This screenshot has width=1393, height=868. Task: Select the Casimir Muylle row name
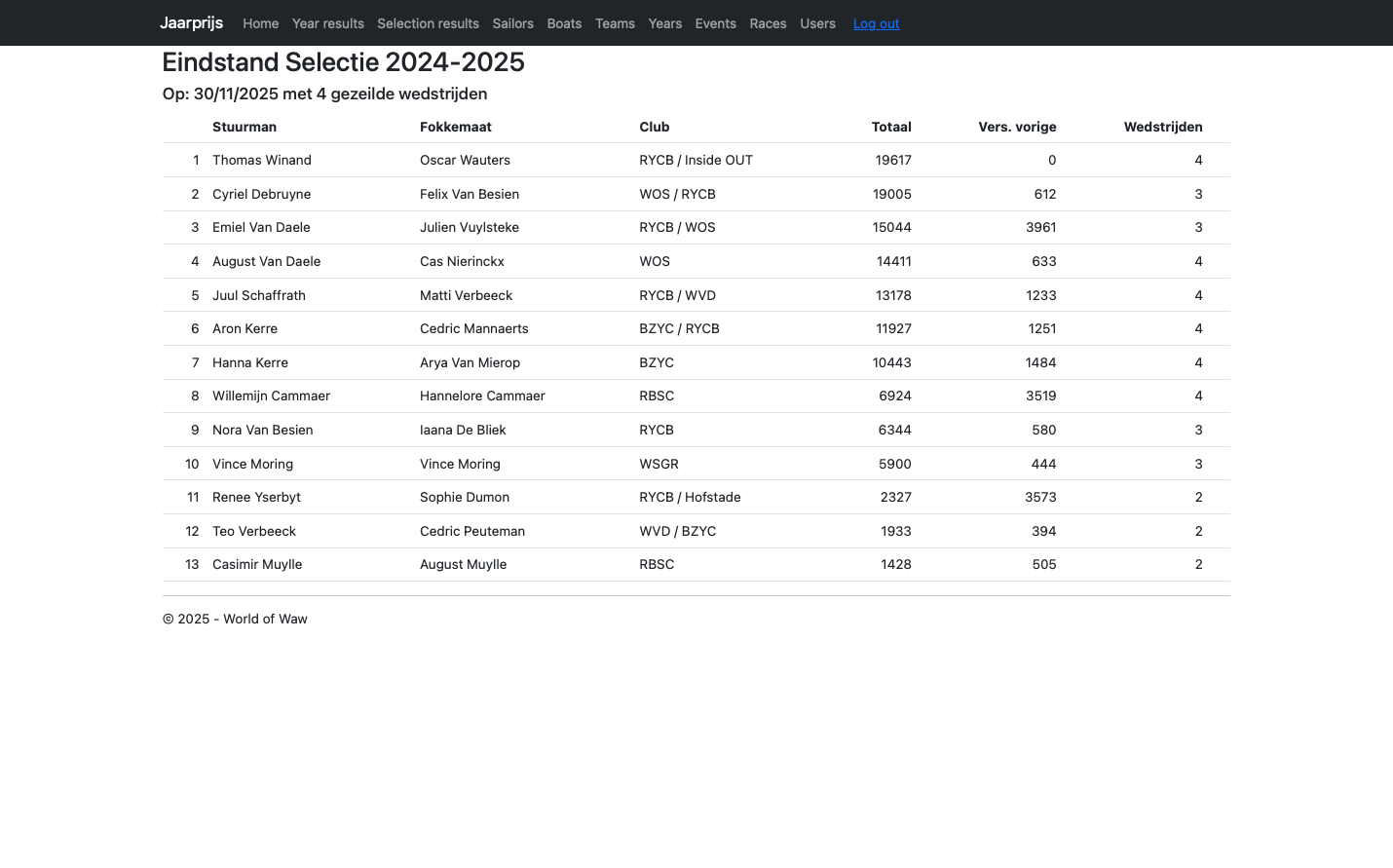pos(257,564)
